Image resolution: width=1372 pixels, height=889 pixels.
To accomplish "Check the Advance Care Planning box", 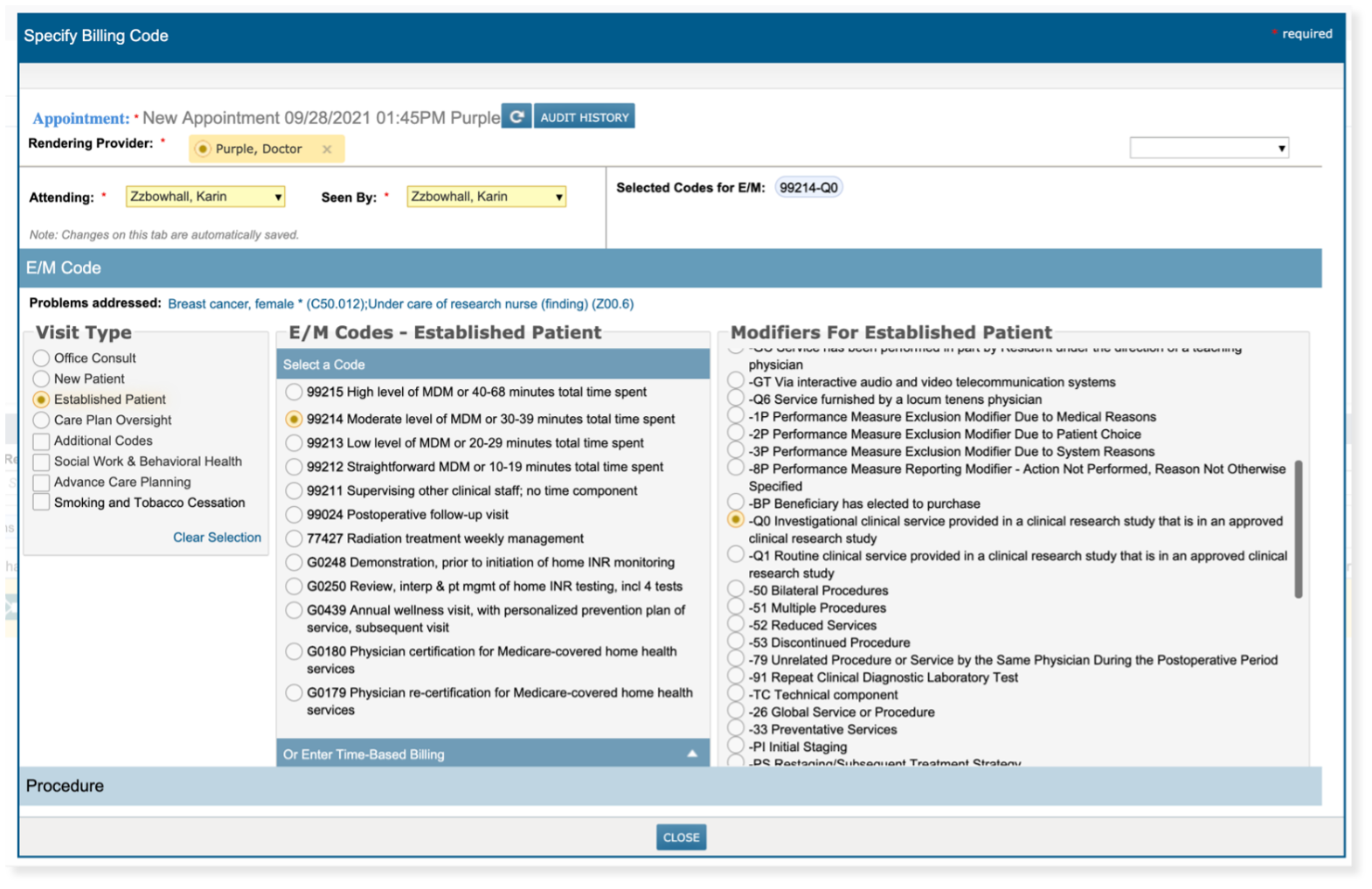I will 41,483.
